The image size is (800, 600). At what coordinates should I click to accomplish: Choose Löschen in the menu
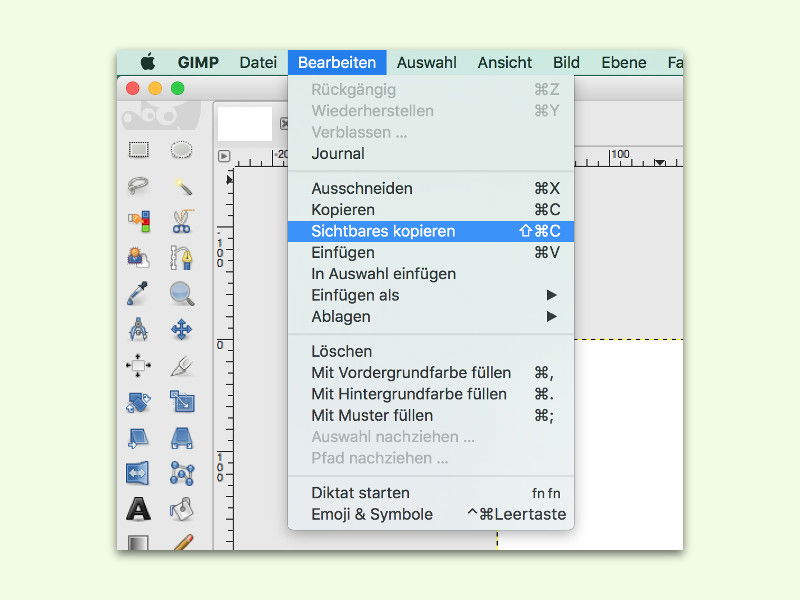431,352
